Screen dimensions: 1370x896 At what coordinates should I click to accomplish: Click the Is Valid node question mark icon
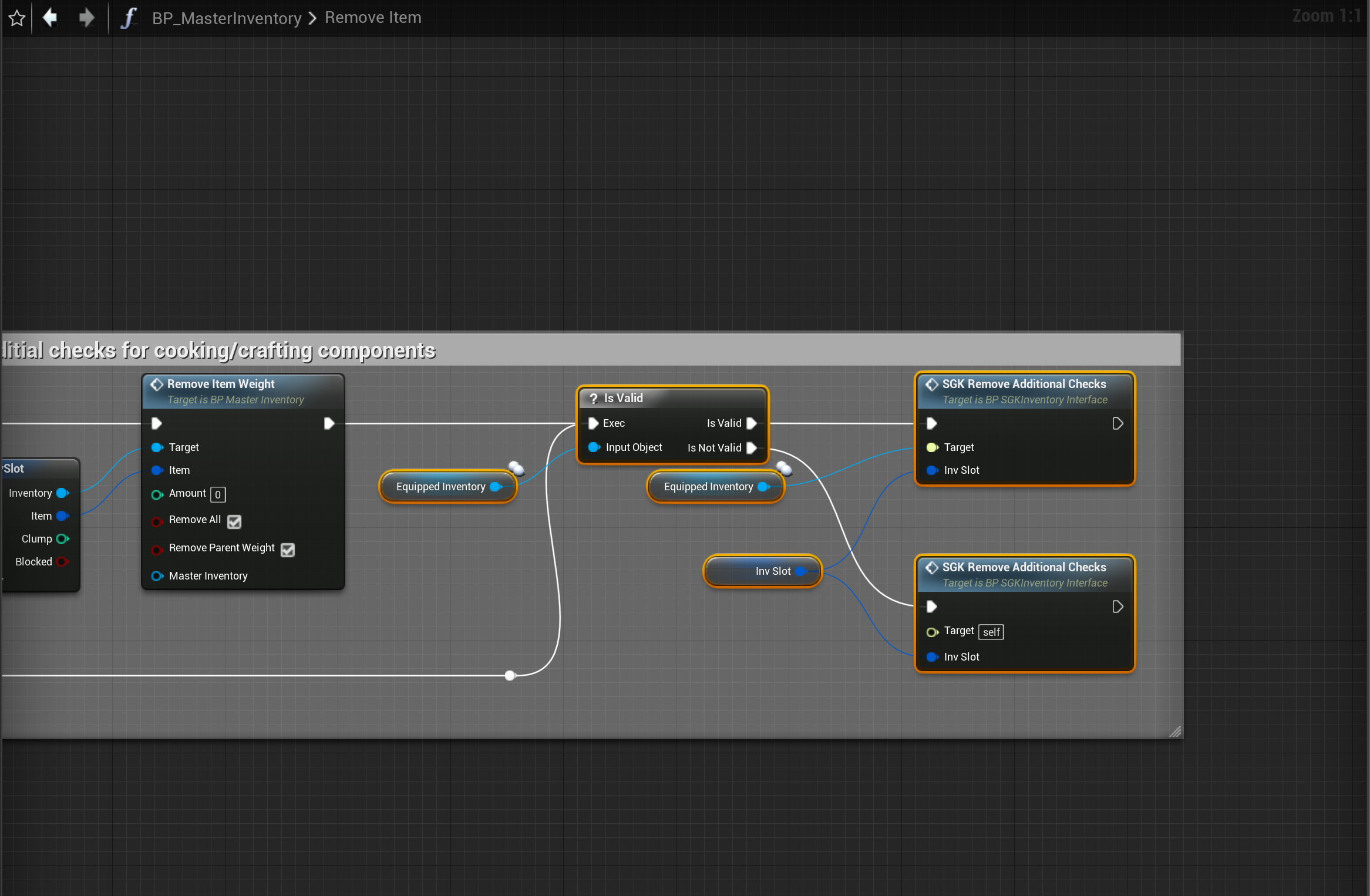click(593, 398)
